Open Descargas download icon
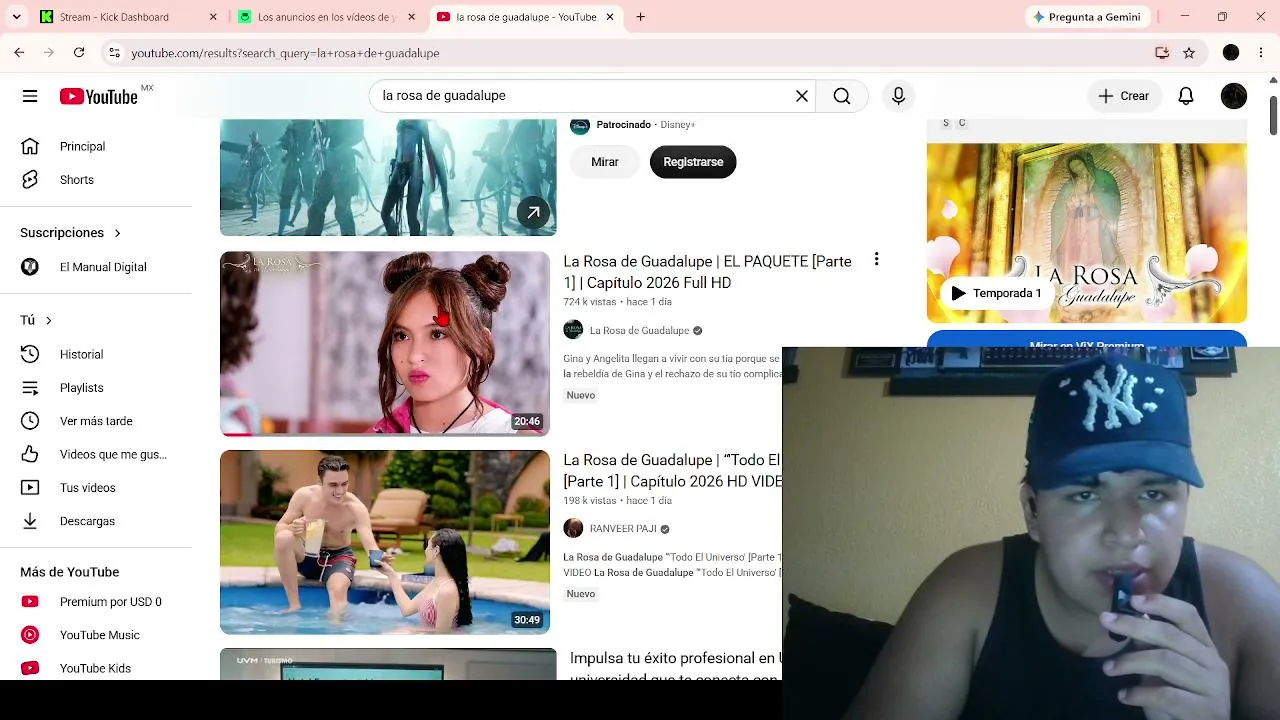The image size is (1280, 720). click(30, 521)
